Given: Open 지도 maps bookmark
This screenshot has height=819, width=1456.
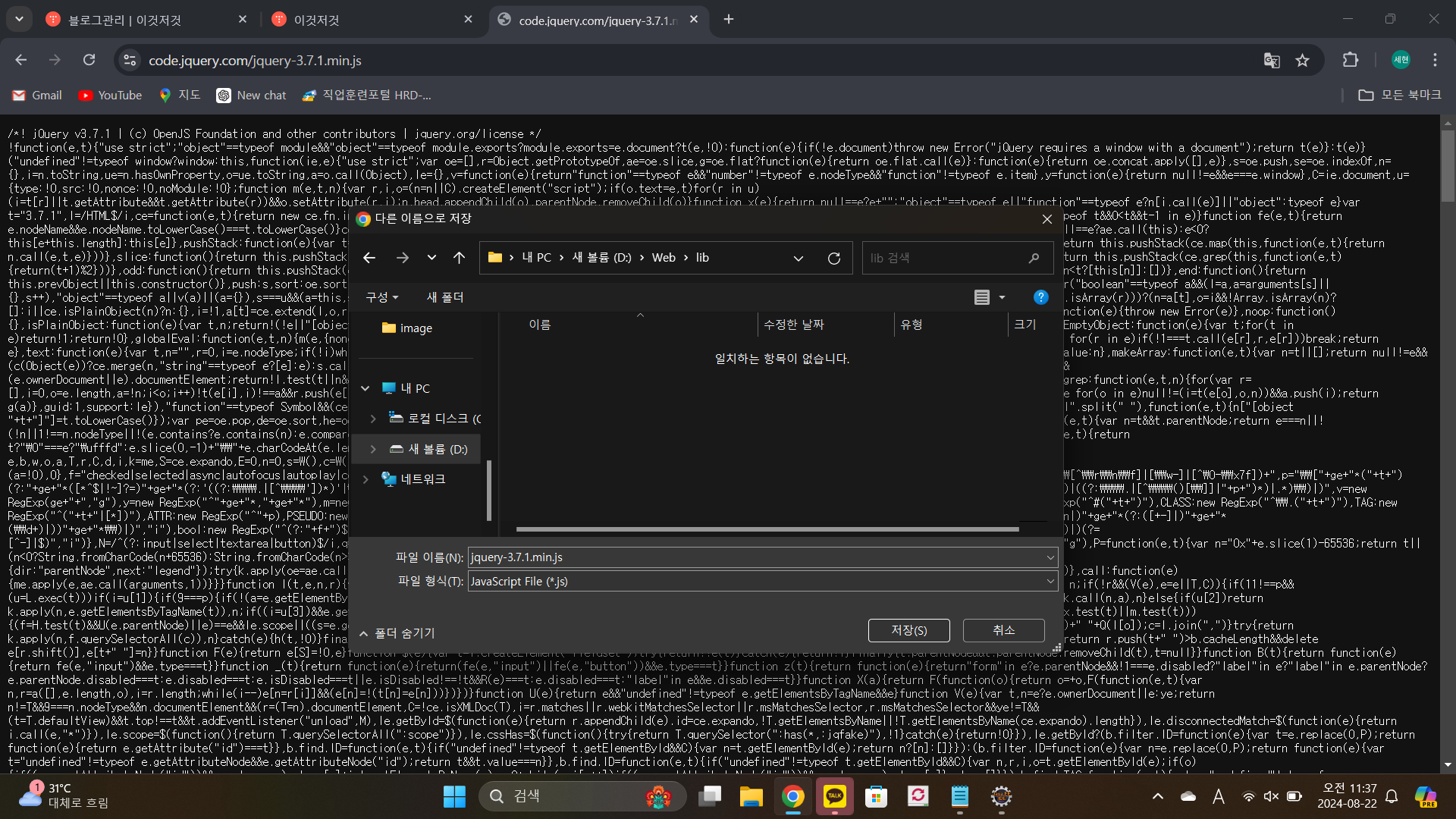Looking at the screenshot, I should coord(180,96).
